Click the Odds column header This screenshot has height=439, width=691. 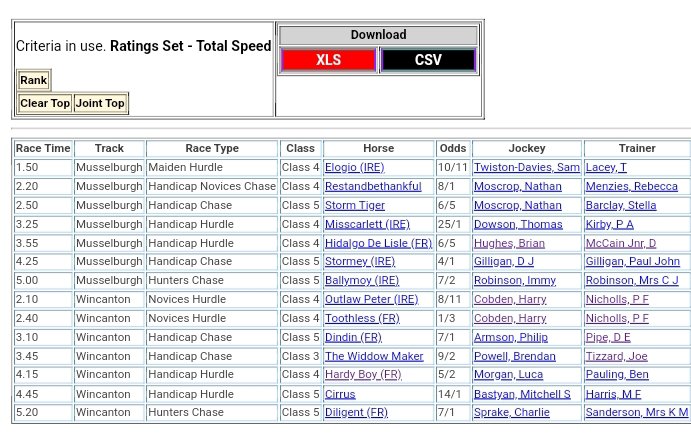[452, 148]
